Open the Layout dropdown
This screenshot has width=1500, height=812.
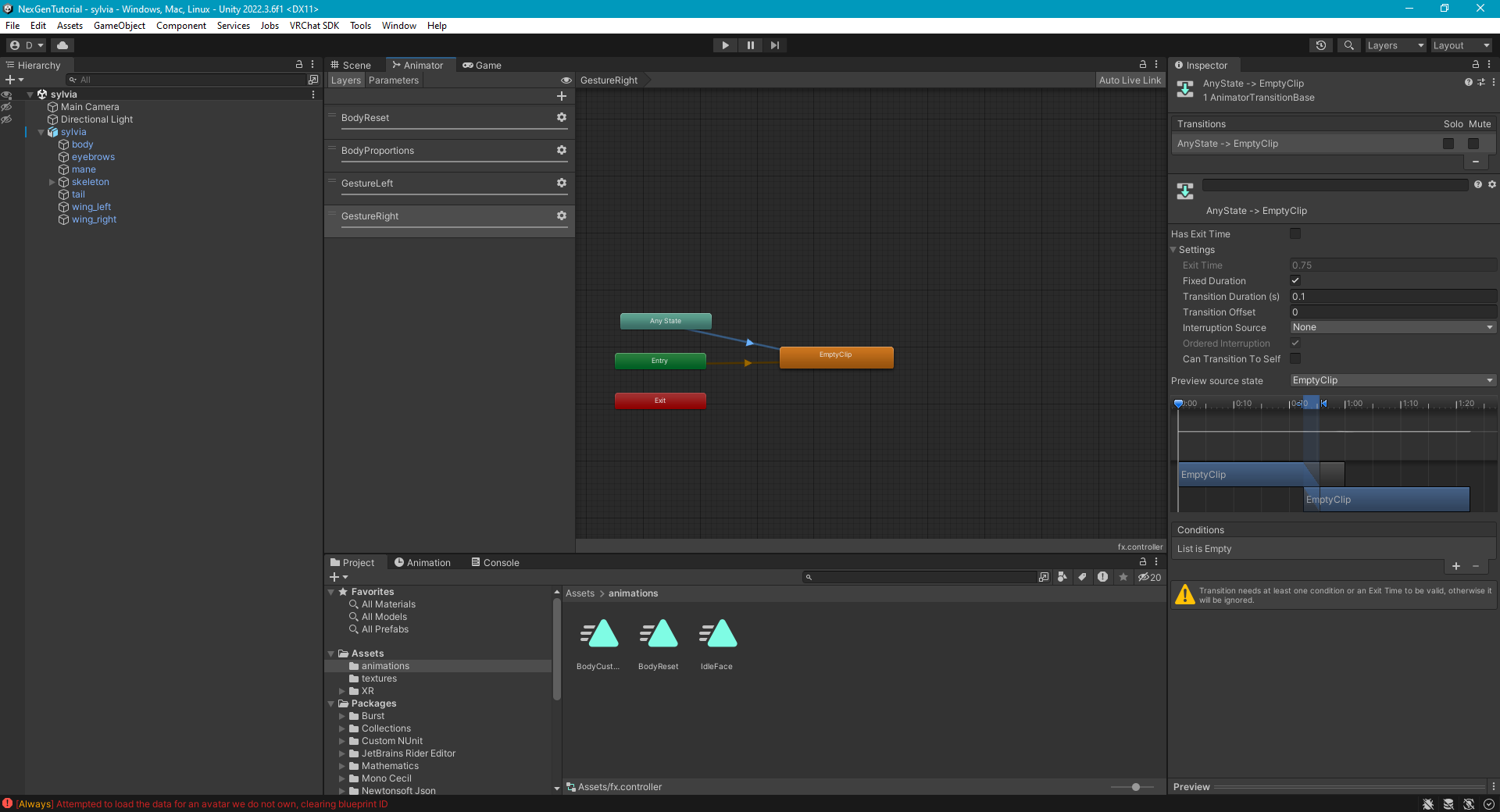[x=1461, y=45]
